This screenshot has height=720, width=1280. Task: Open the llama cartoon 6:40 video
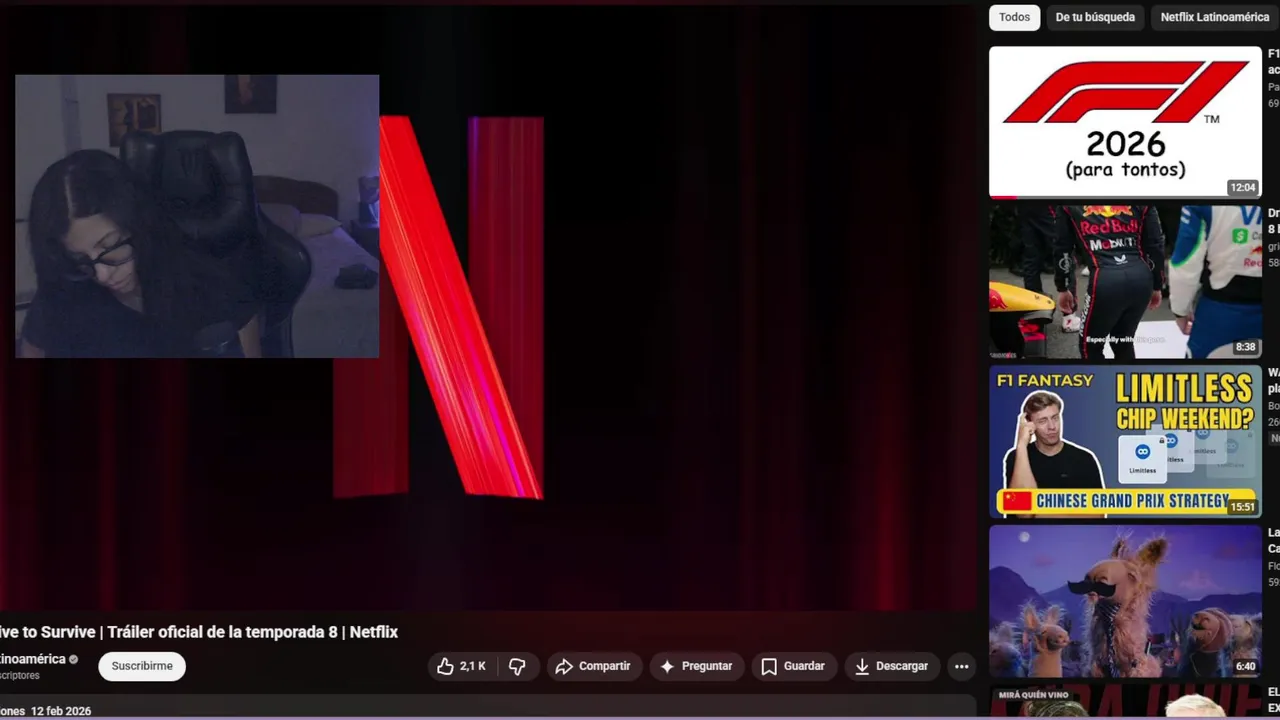pos(1125,602)
